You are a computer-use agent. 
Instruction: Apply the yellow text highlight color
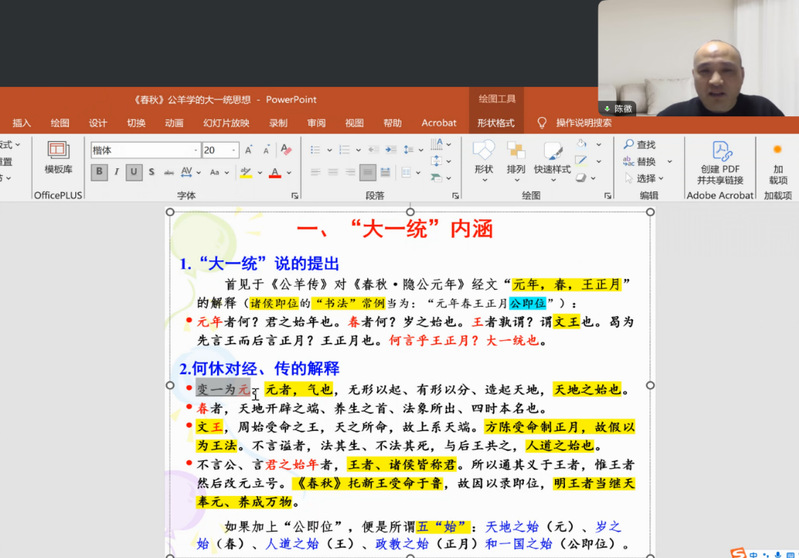[246, 173]
